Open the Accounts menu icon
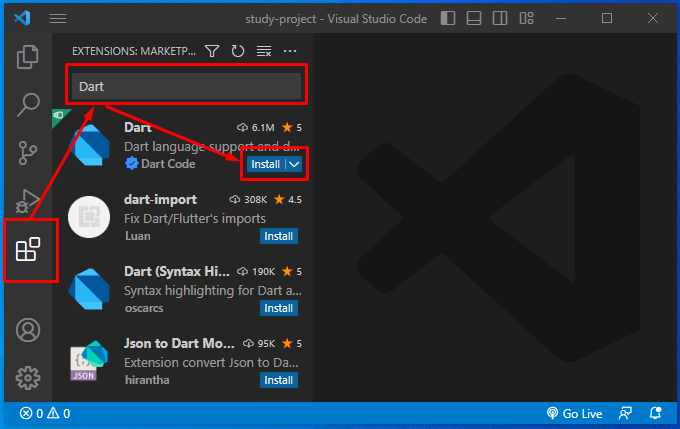The width and height of the screenshot is (680, 429). (28, 330)
